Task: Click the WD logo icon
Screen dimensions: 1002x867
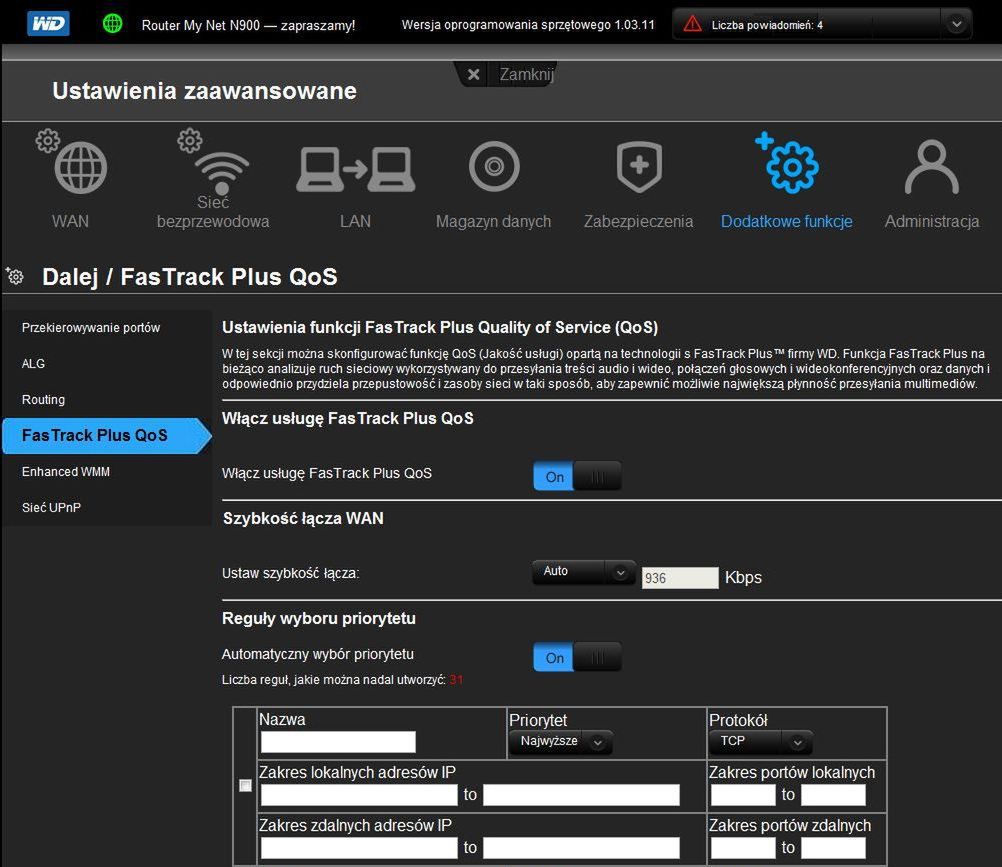Action: (x=49, y=24)
